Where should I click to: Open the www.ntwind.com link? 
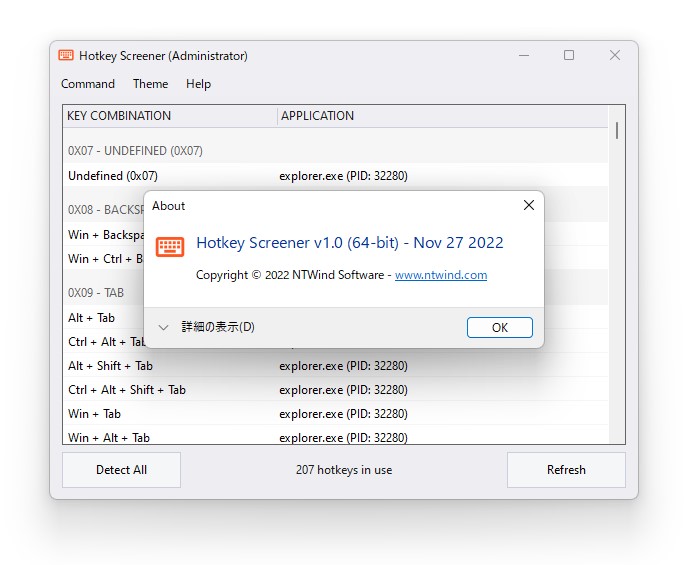tap(441, 275)
